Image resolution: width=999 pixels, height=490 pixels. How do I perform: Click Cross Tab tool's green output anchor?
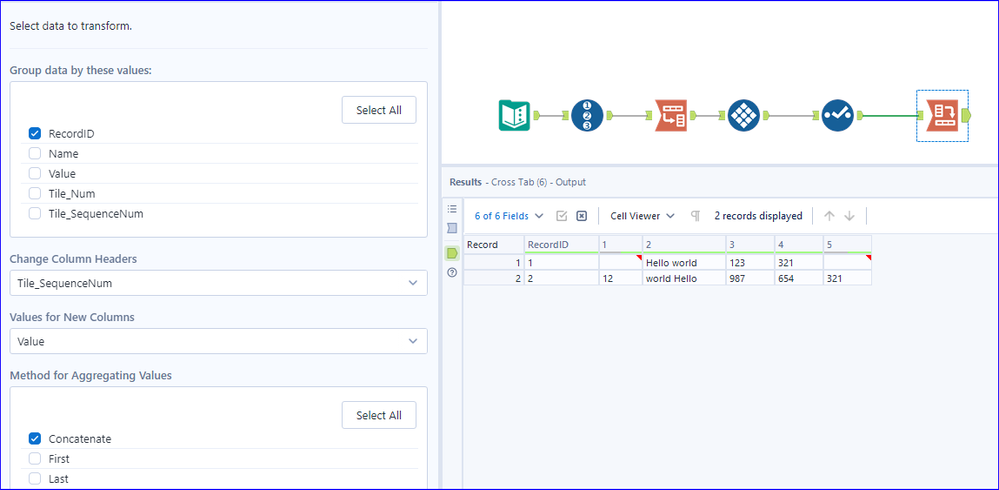(x=965, y=115)
